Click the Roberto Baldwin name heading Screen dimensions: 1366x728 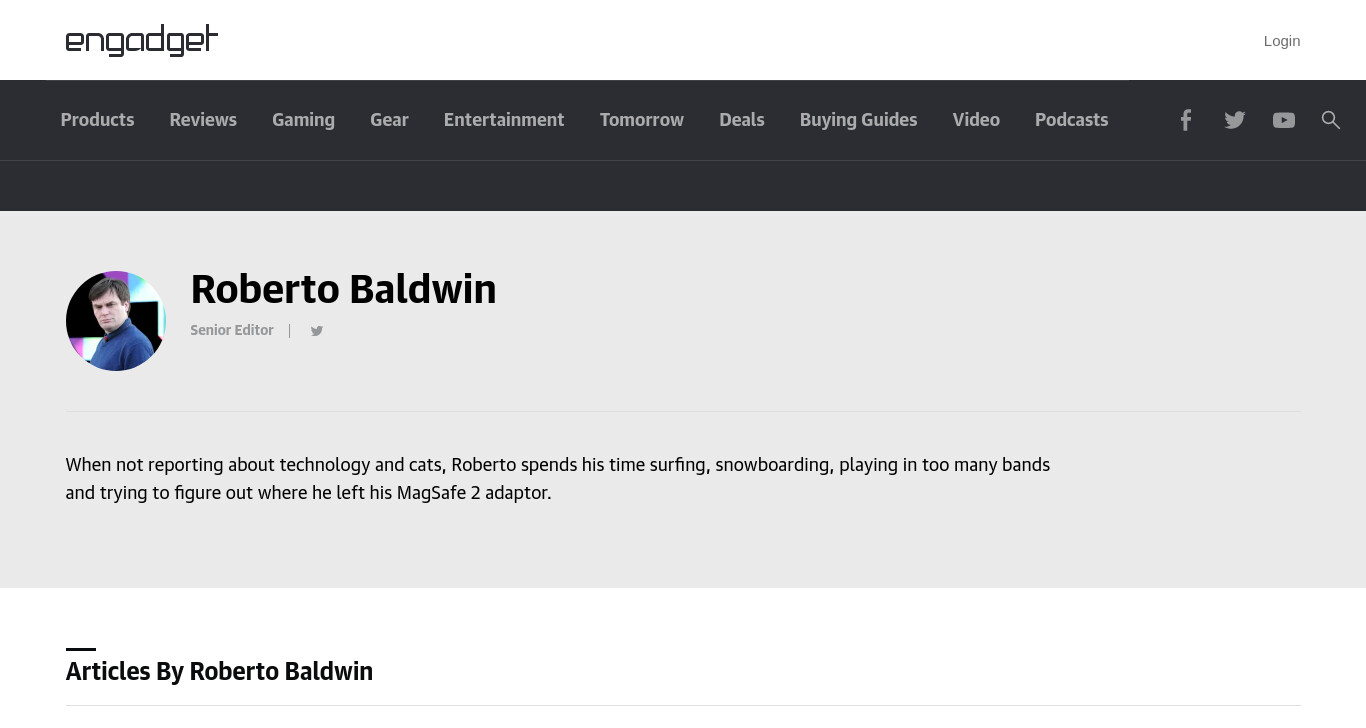point(343,290)
